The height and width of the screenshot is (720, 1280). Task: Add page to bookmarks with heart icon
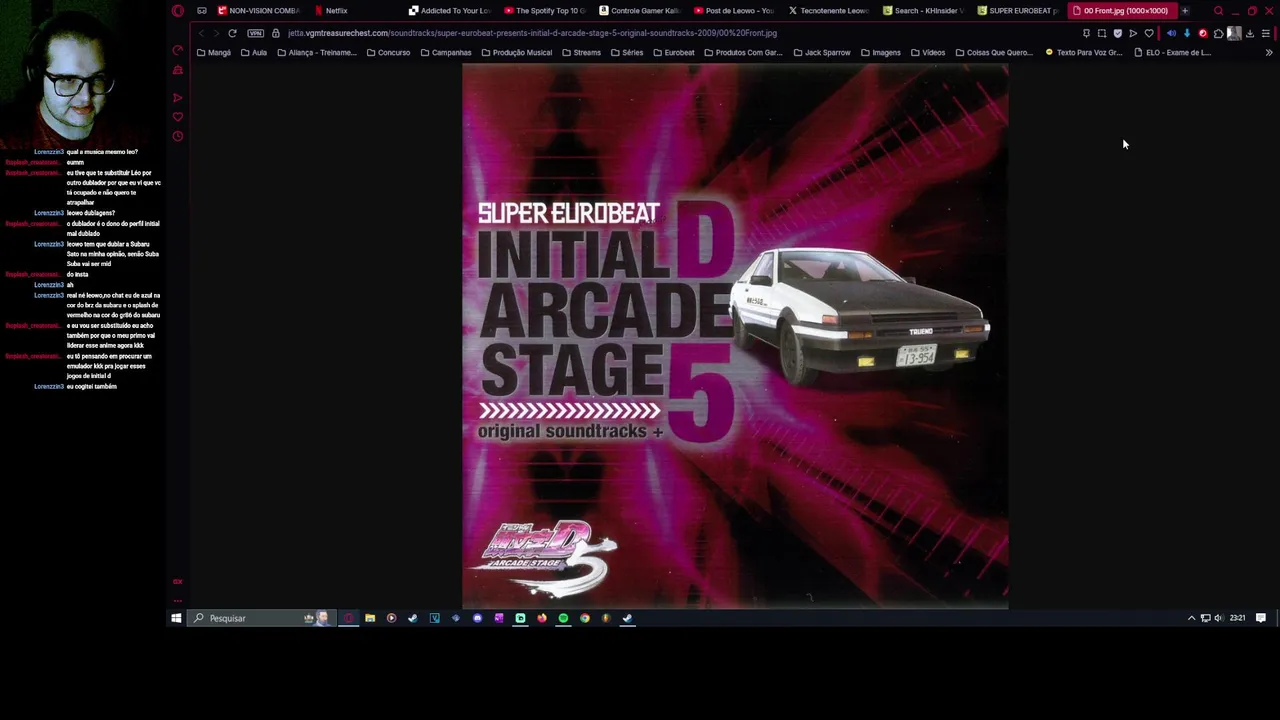tap(1149, 33)
